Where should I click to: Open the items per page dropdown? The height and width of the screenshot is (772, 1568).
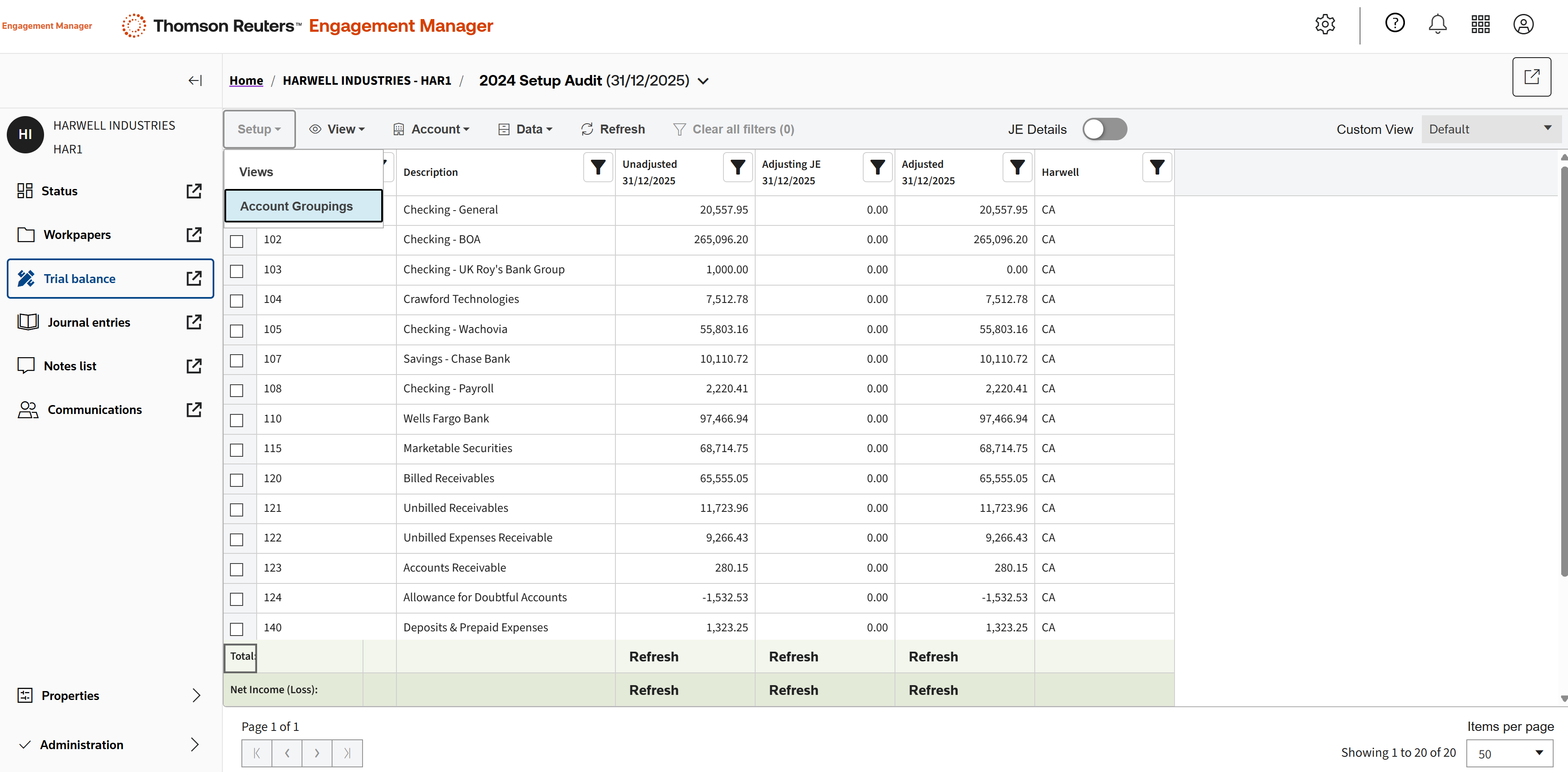[x=1510, y=753]
